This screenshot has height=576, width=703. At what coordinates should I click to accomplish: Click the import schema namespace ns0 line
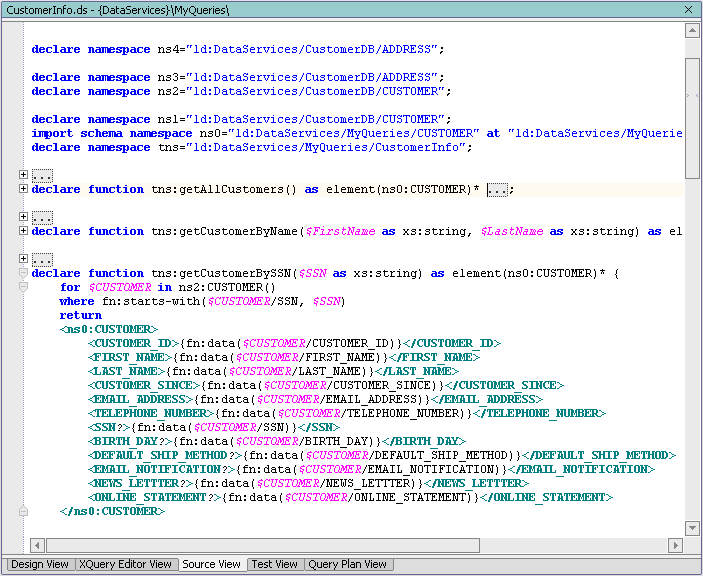tap(357, 133)
